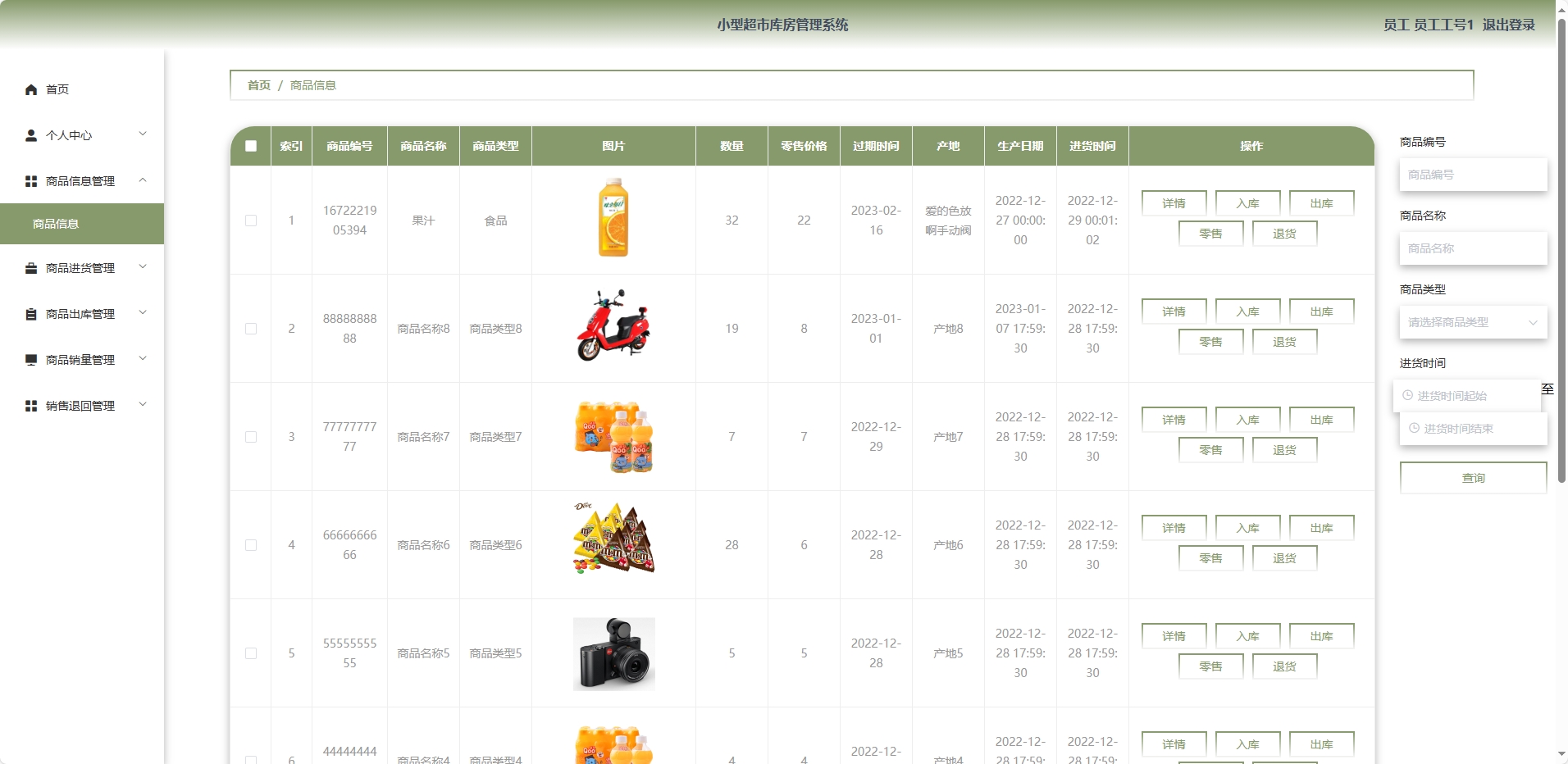This screenshot has height=764, width=1568.
Task: Click the 商品编号 column header
Action: (349, 146)
